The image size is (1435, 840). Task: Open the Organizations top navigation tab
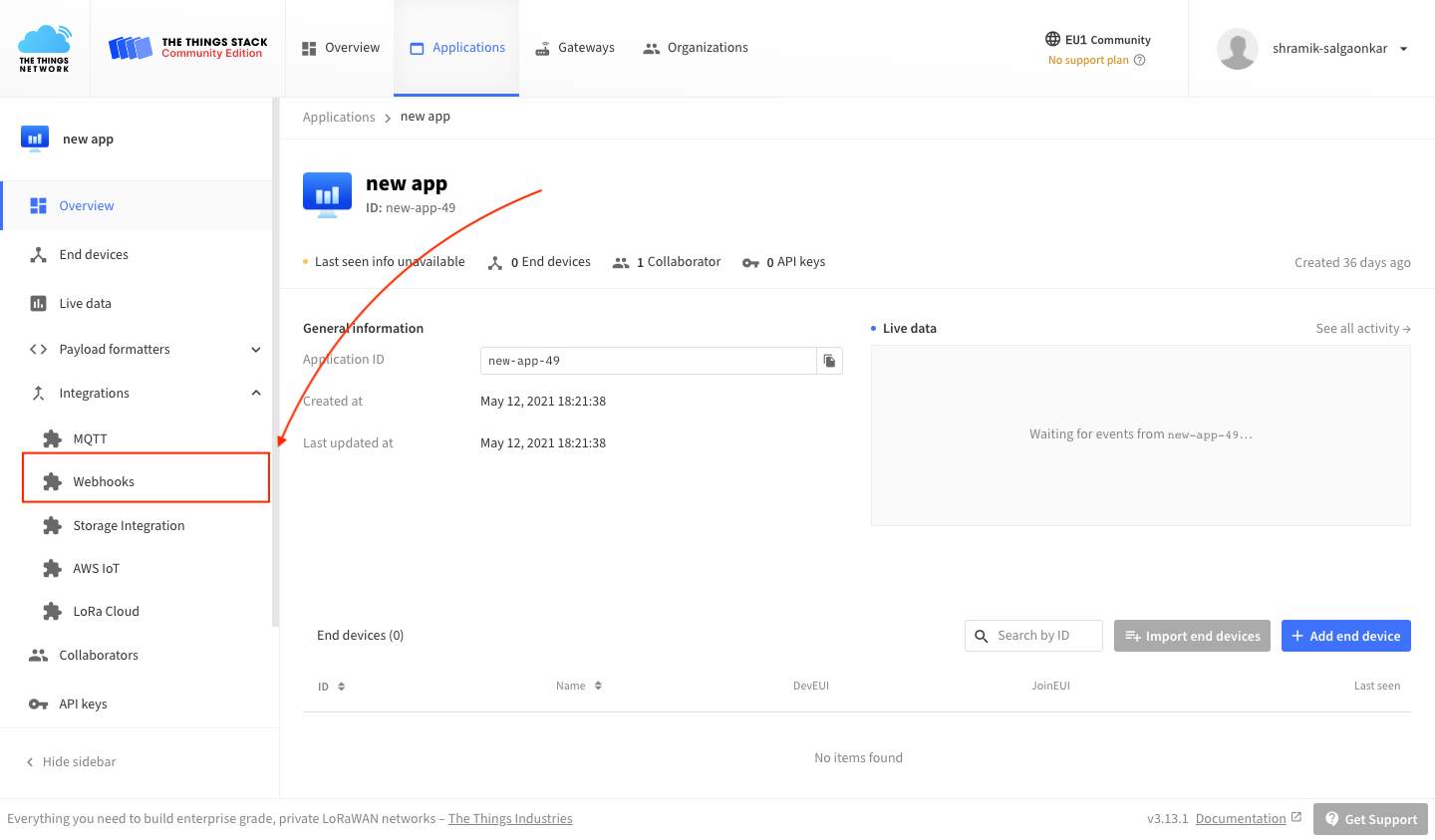[x=696, y=48]
